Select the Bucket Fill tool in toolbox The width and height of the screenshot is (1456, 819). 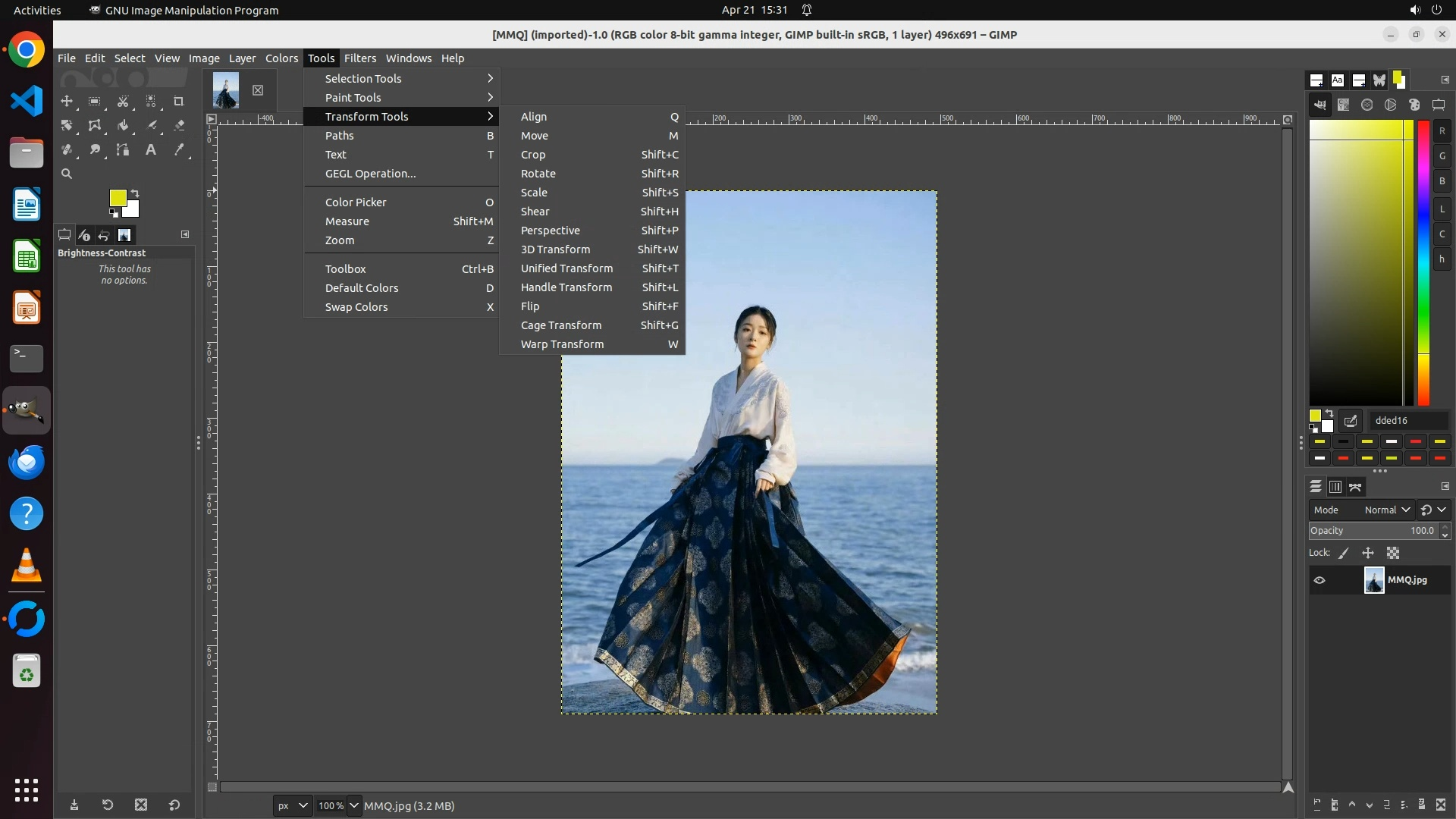click(x=123, y=125)
